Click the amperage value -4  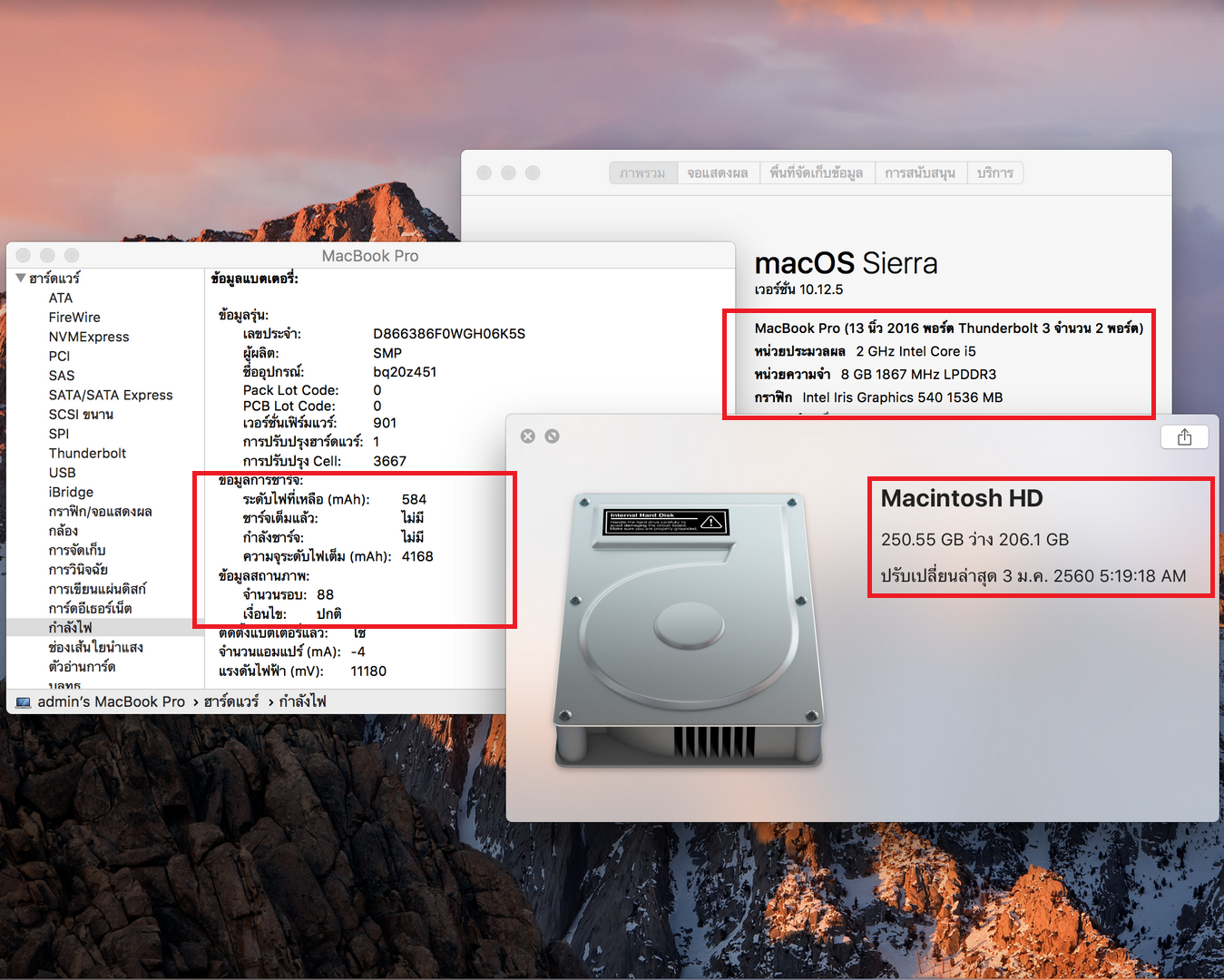pos(357,652)
